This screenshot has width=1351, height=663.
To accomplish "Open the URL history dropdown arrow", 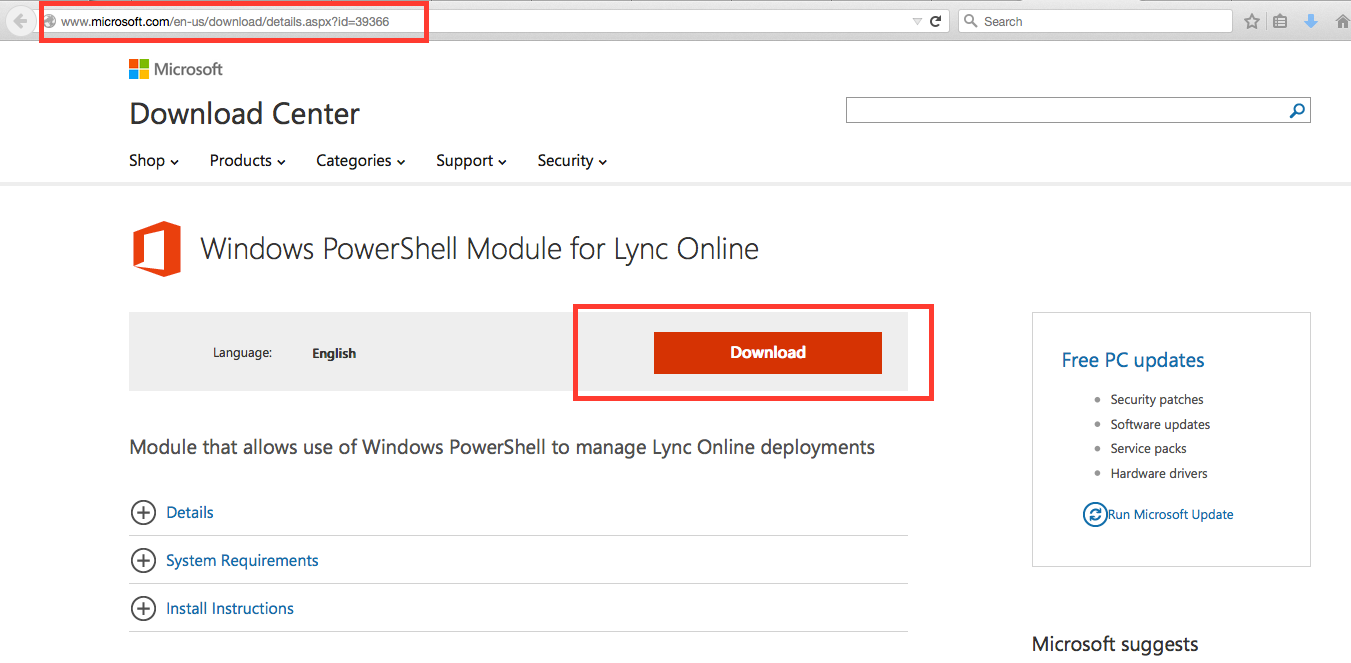I will point(917,21).
